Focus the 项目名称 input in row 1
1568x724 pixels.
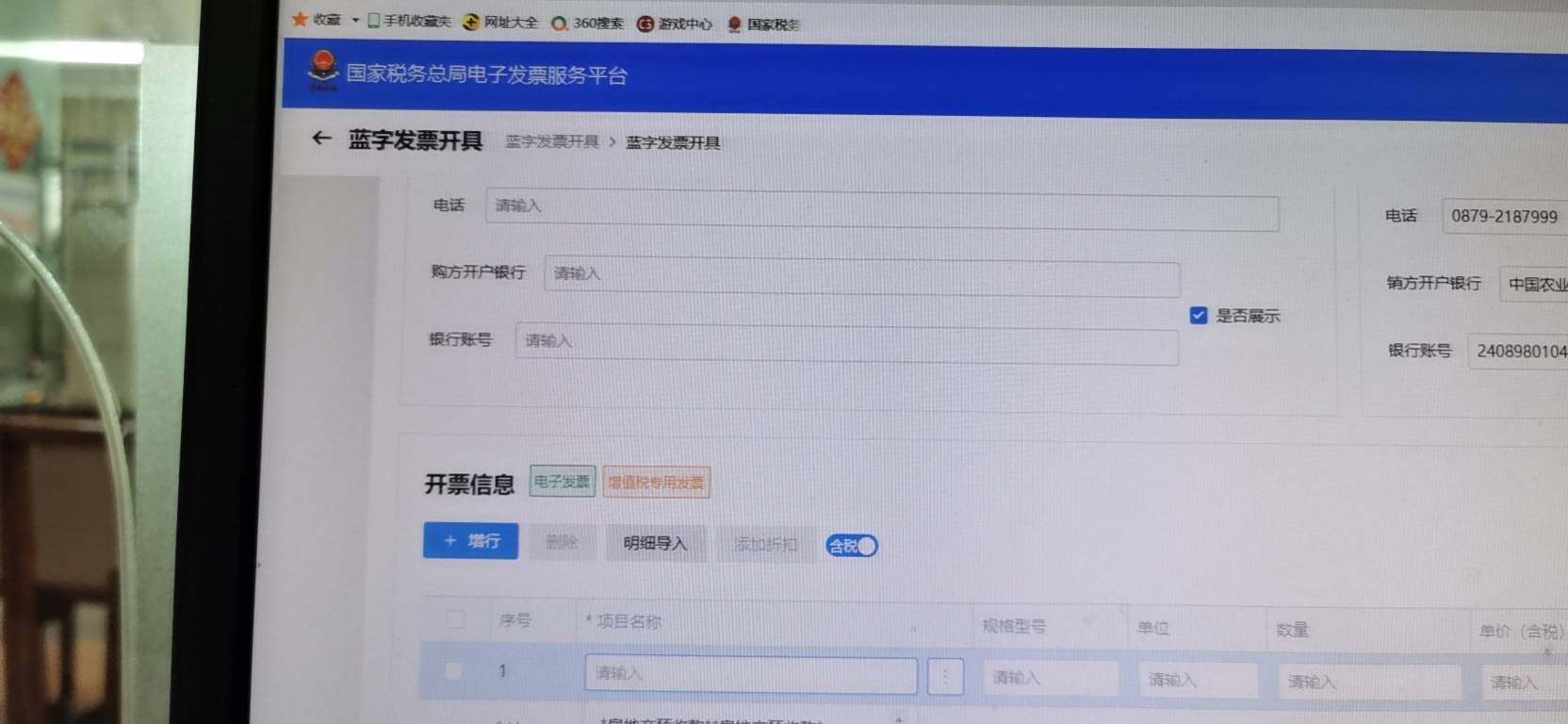point(751,674)
